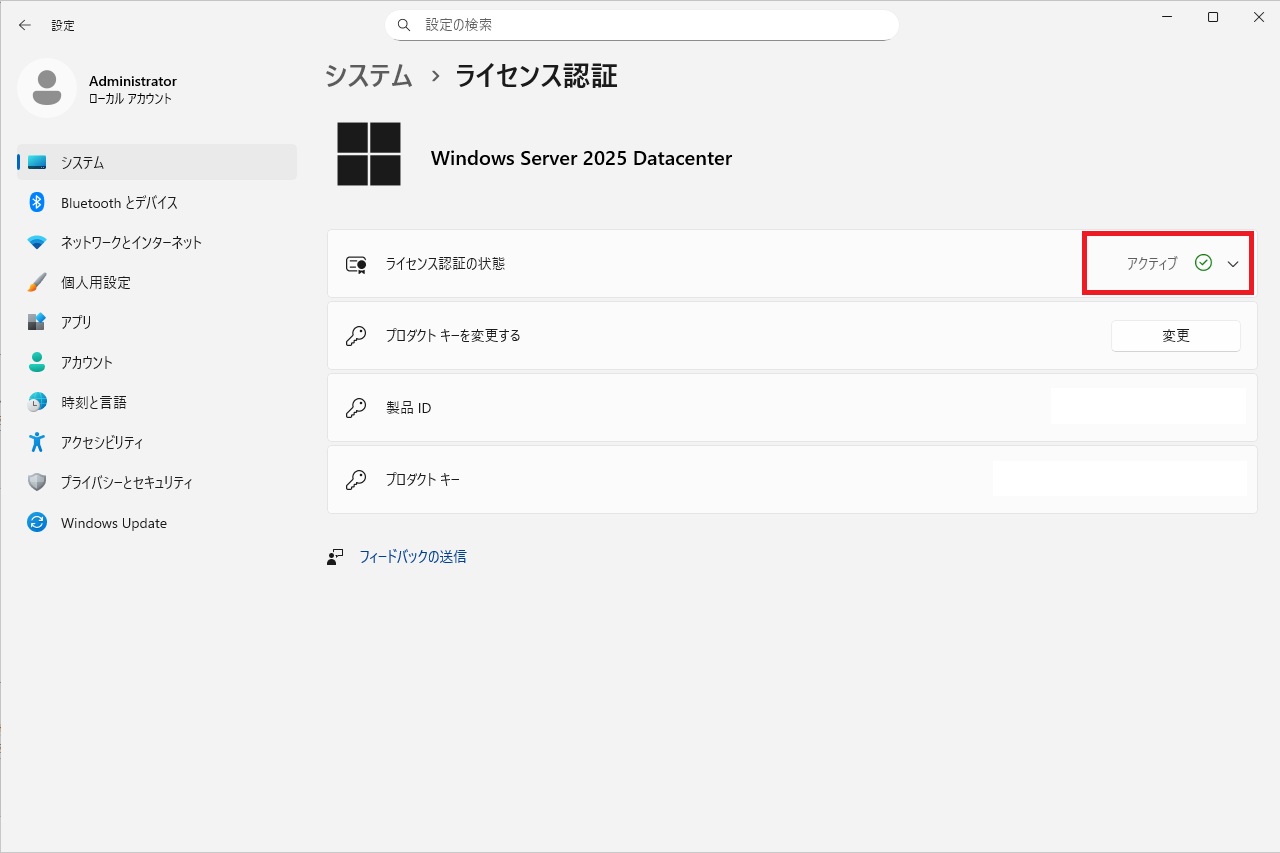
Task: Click Windows Server 2025 Datacenter text
Action: tap(581, 158)
